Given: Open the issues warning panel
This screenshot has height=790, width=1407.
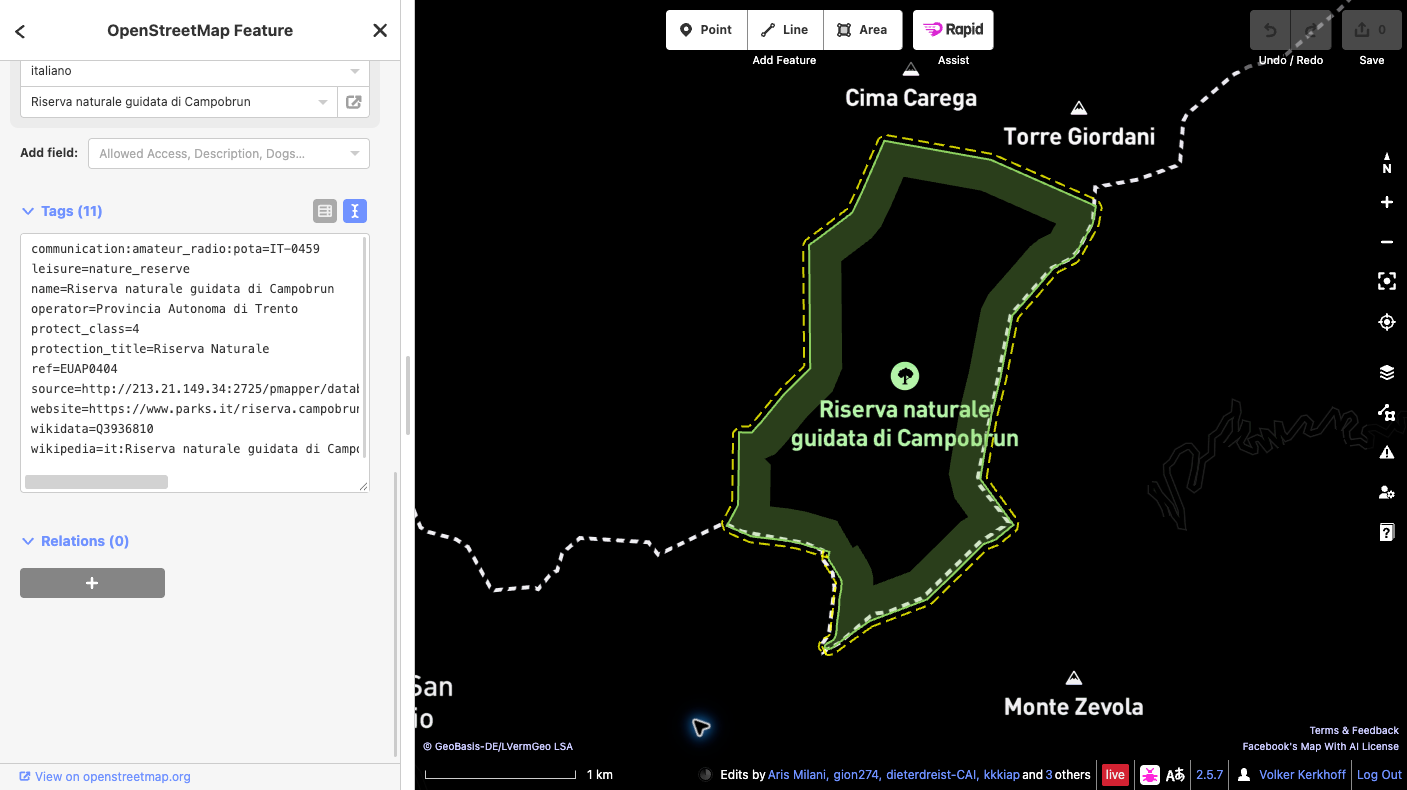Looking at the screenshot, I should tap(1387, 452).
